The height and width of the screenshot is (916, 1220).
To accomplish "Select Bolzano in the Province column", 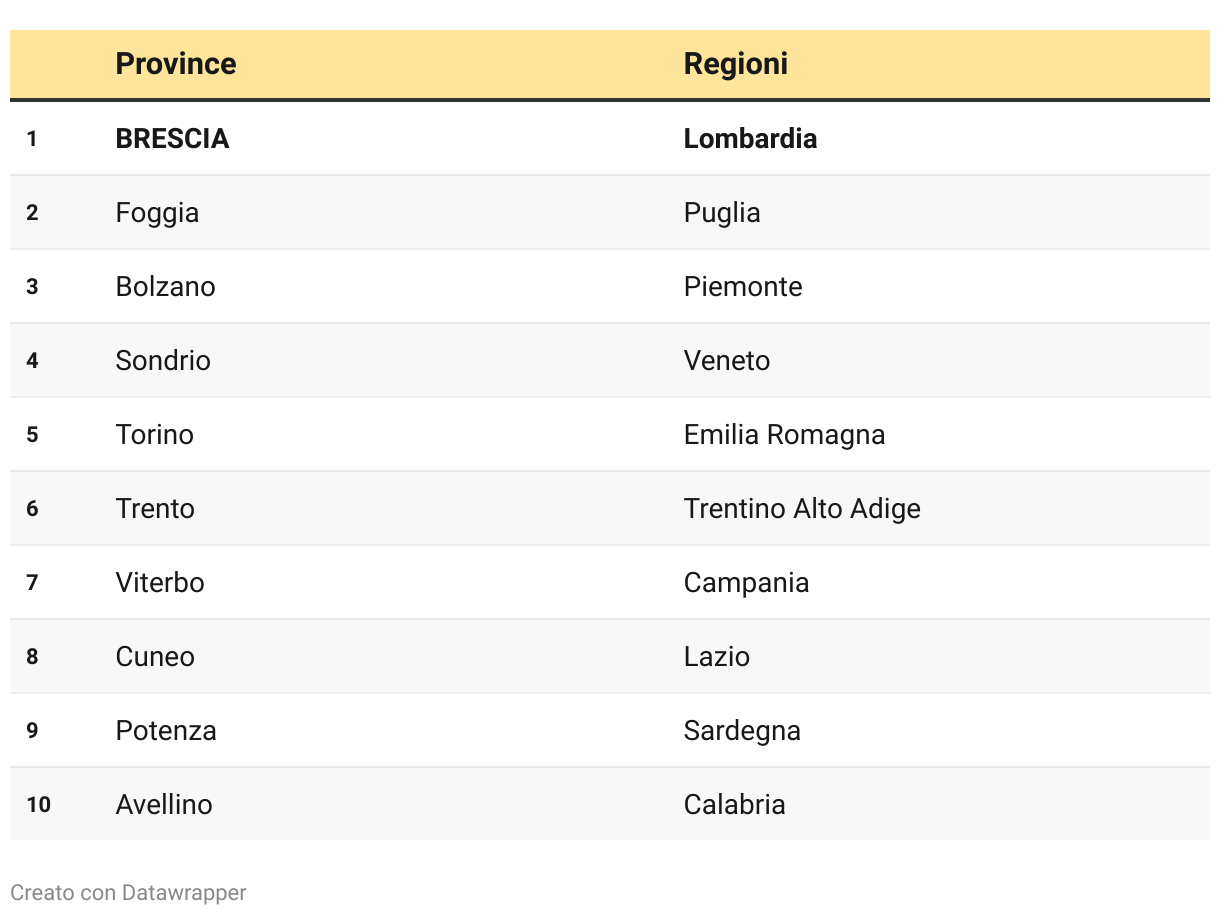I will [x=165, y=286].
